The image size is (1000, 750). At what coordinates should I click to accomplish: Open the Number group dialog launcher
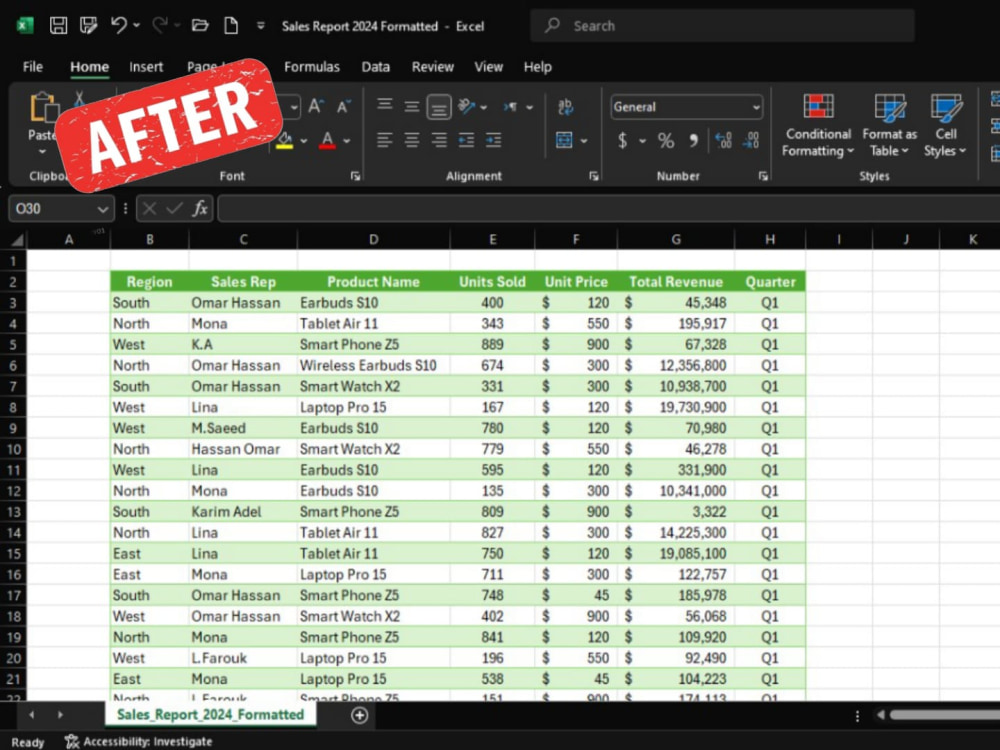(x=763, y=176)
